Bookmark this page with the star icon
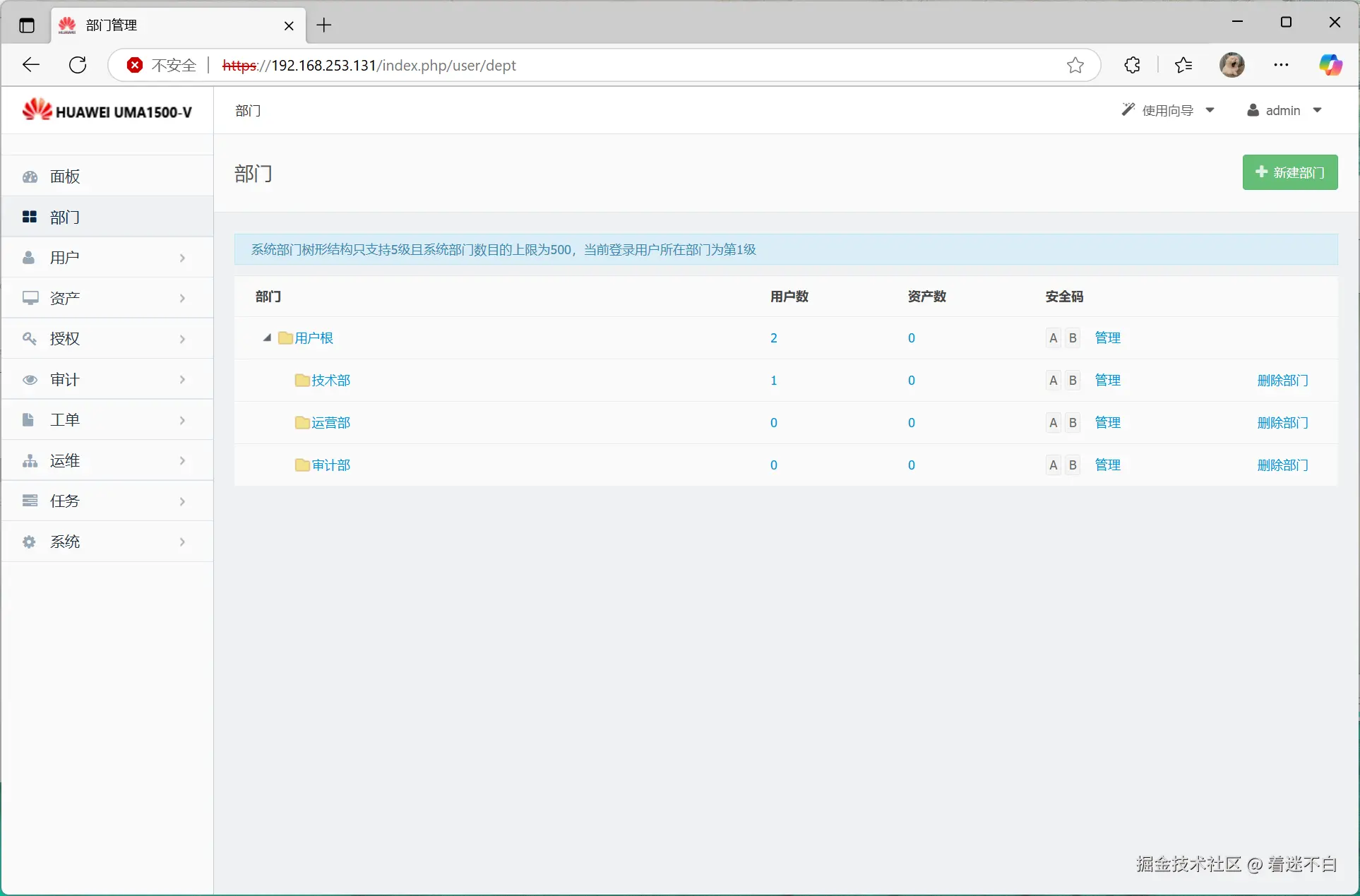1360x896 pixels. [1075, 65]
